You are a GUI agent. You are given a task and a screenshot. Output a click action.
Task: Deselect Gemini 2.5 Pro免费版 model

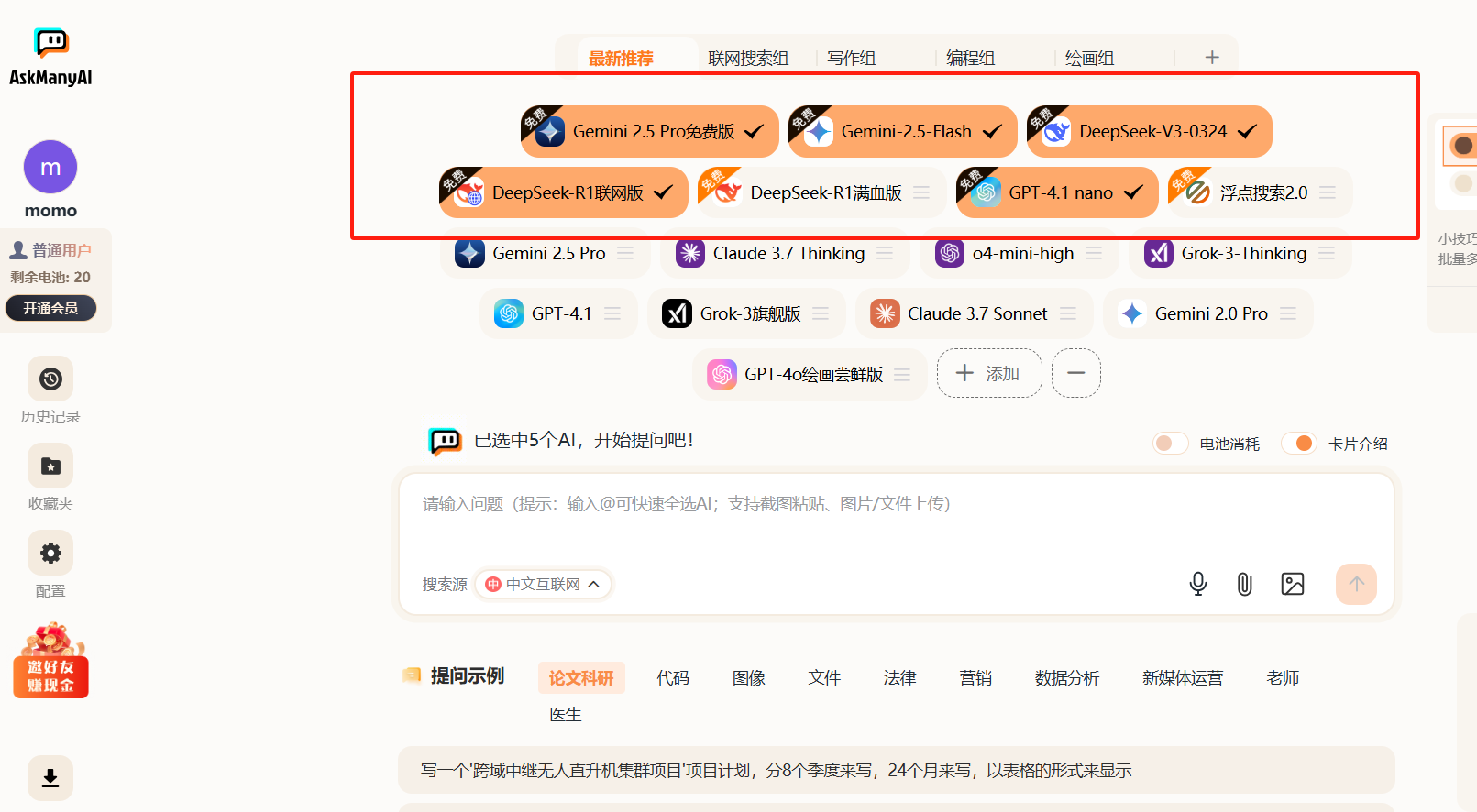point(650,131)
